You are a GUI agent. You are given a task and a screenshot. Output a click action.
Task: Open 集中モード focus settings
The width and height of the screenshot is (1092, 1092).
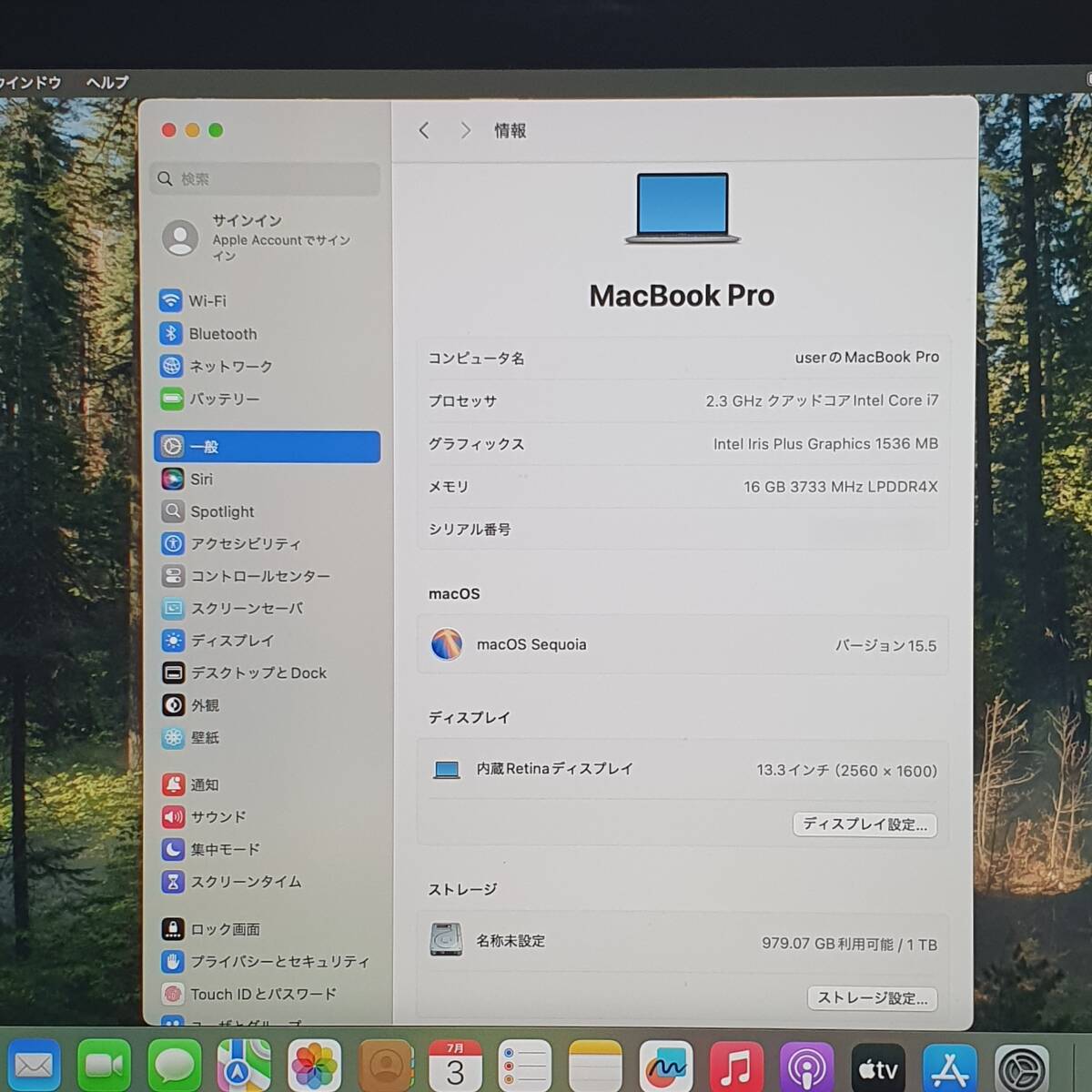point(212,849)
